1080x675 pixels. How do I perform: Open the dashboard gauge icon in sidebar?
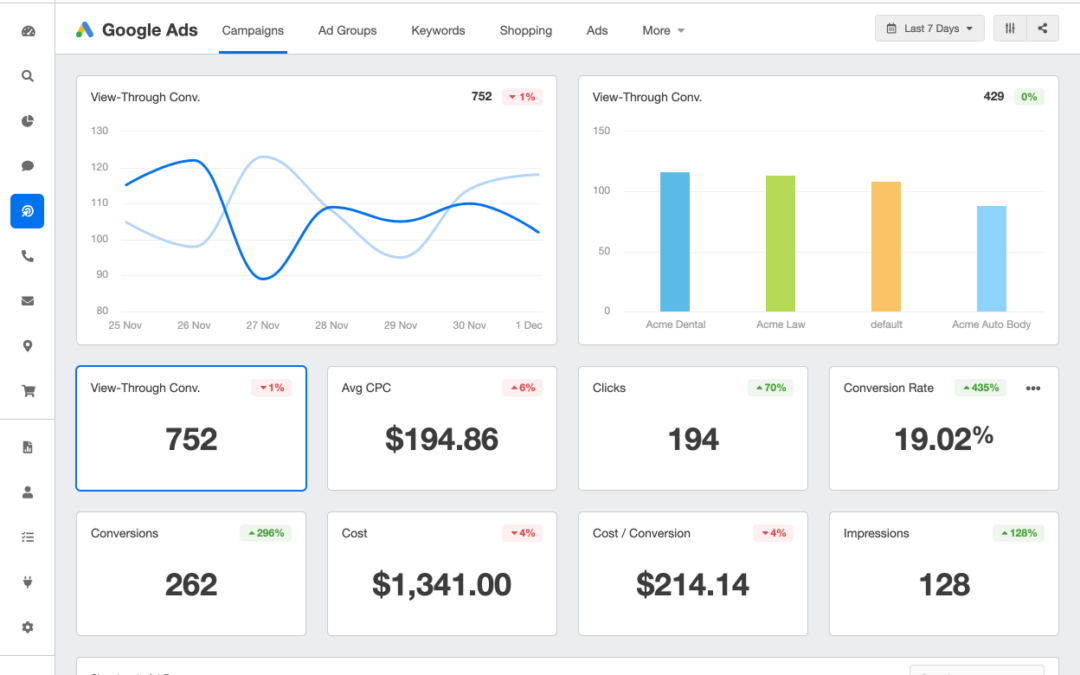[27, 31]
